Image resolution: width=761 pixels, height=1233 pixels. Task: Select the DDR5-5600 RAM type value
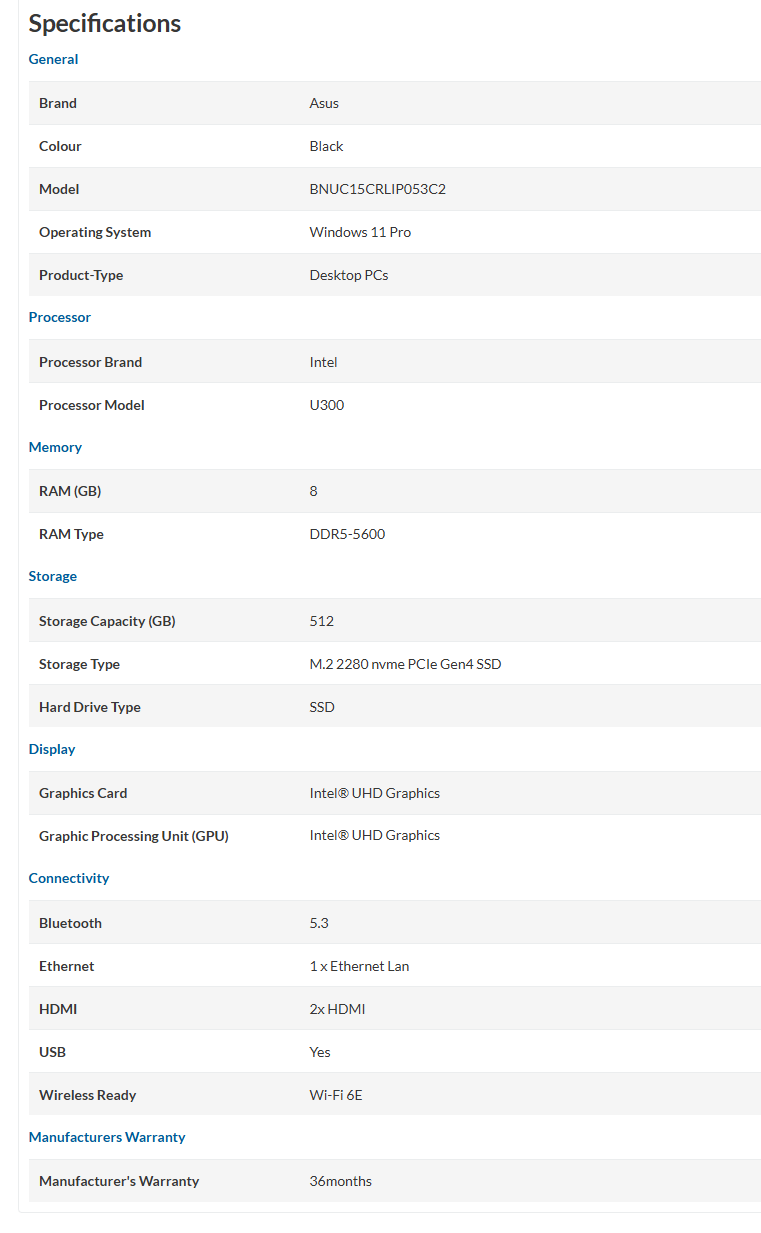pyautogui.click(x=347, y=534)
